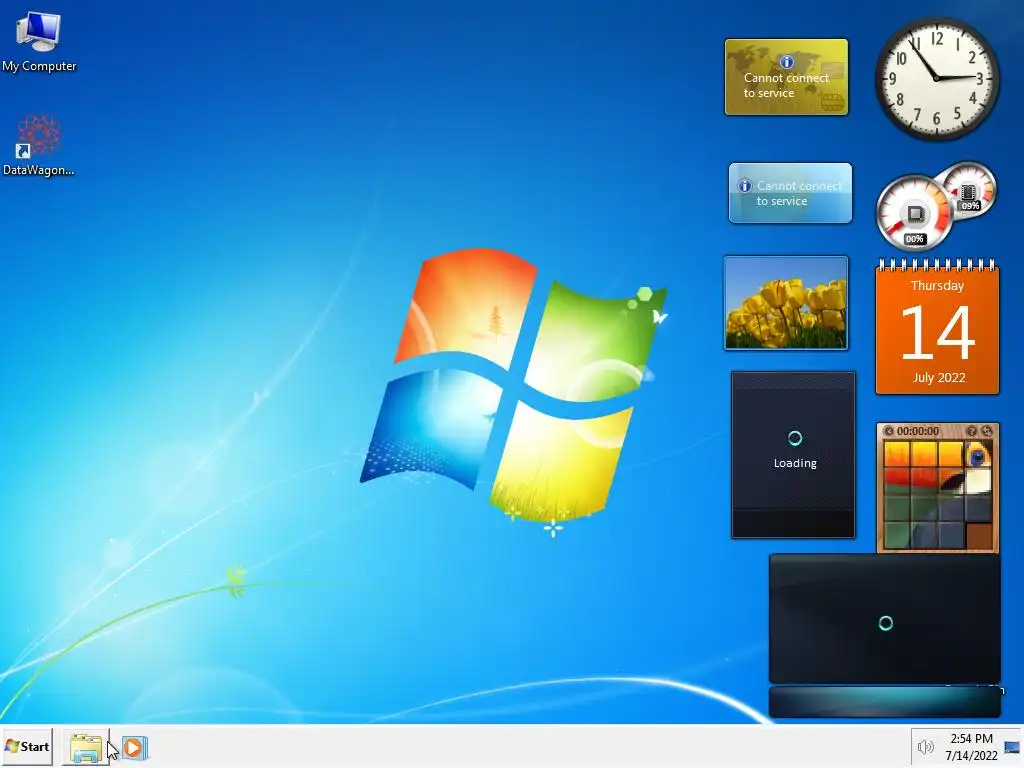
Task: Click the empty brown slot in the puzzle
Action: click(978, 536)
